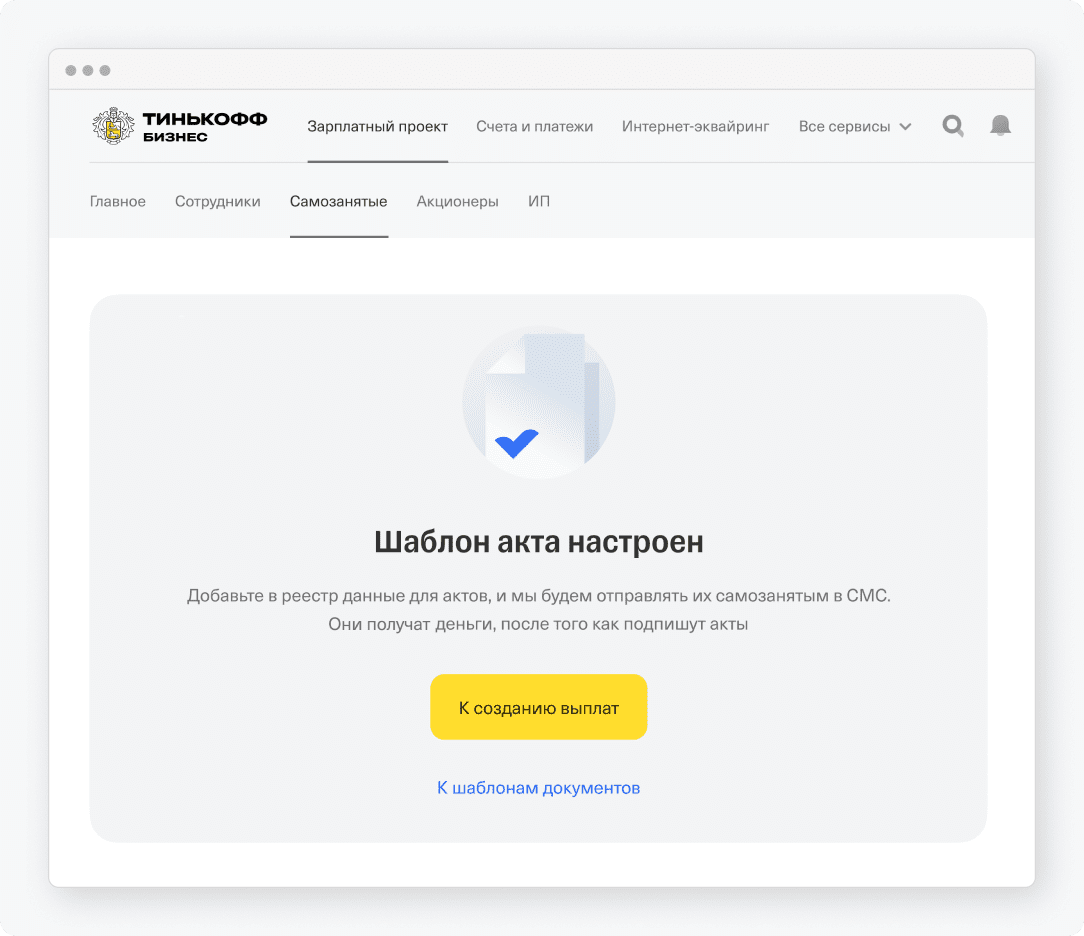This screenshot has height=936, width=1084.
Task: Click the Tinkoff crest logo
Action: (113, 126)
